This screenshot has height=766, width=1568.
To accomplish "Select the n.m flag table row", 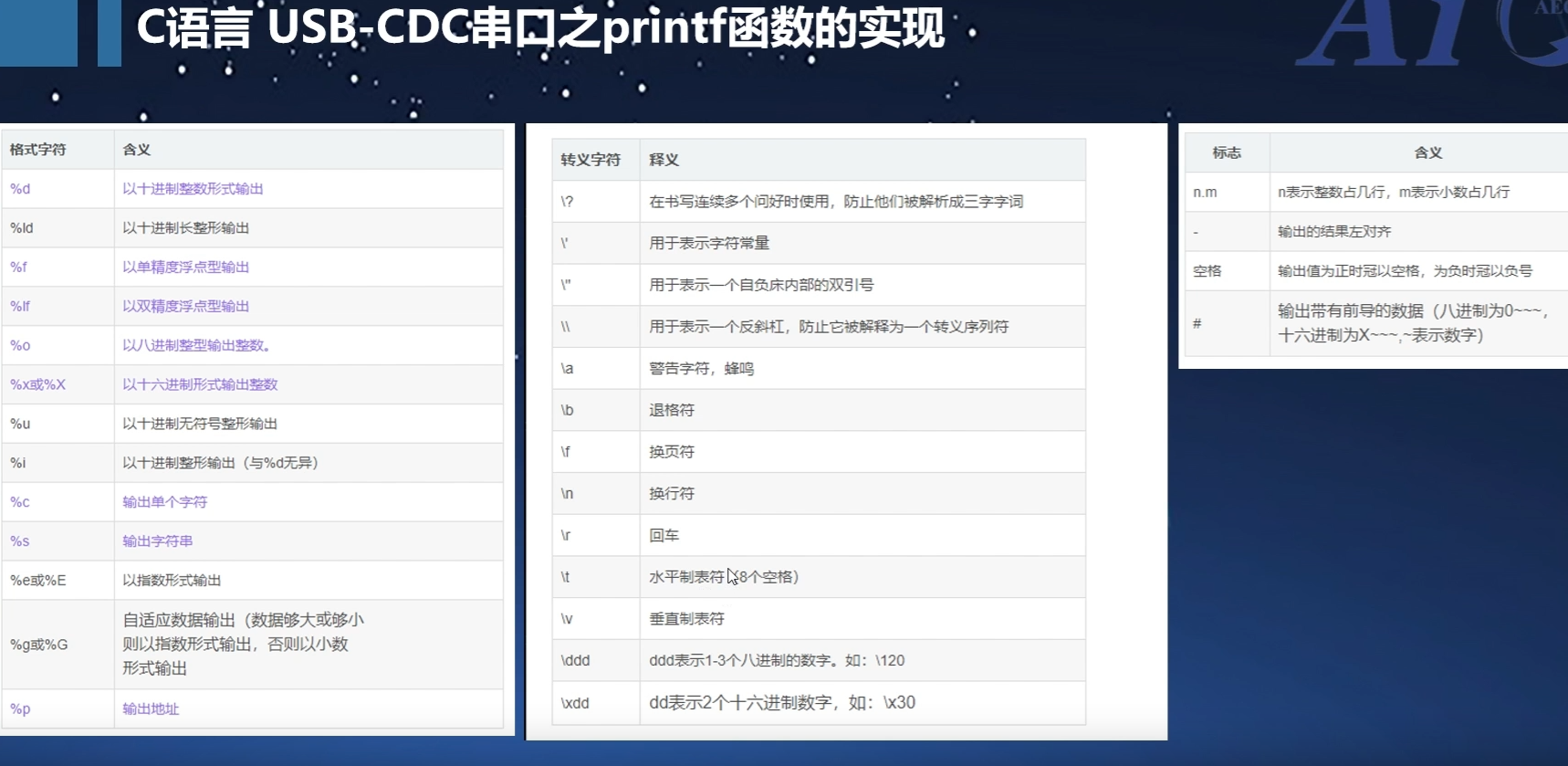I will 1376,193.
